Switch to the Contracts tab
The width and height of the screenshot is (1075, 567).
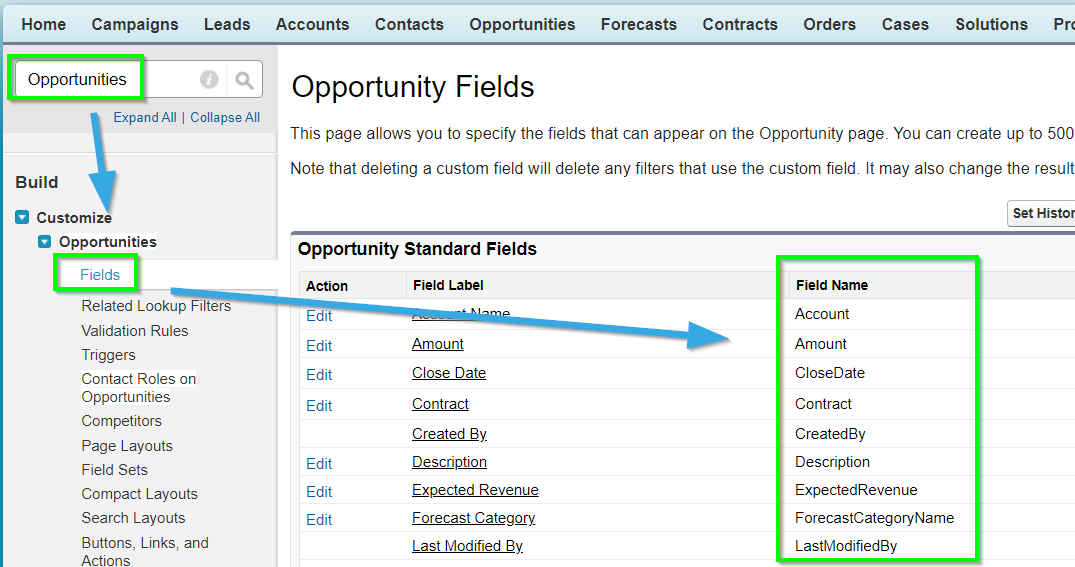[x=740, y=24]
